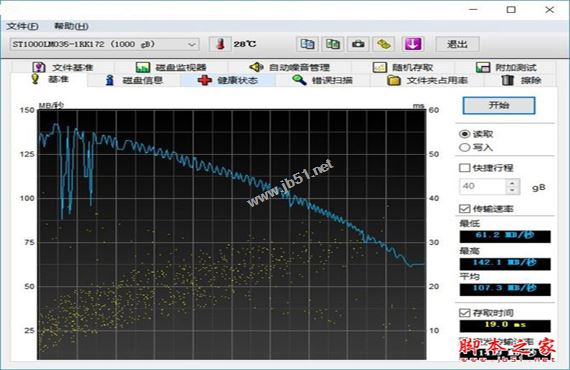Toggle the 存取时间 checkbox
The height and width of the screenshot is (370, 570).
coord(465,313)
